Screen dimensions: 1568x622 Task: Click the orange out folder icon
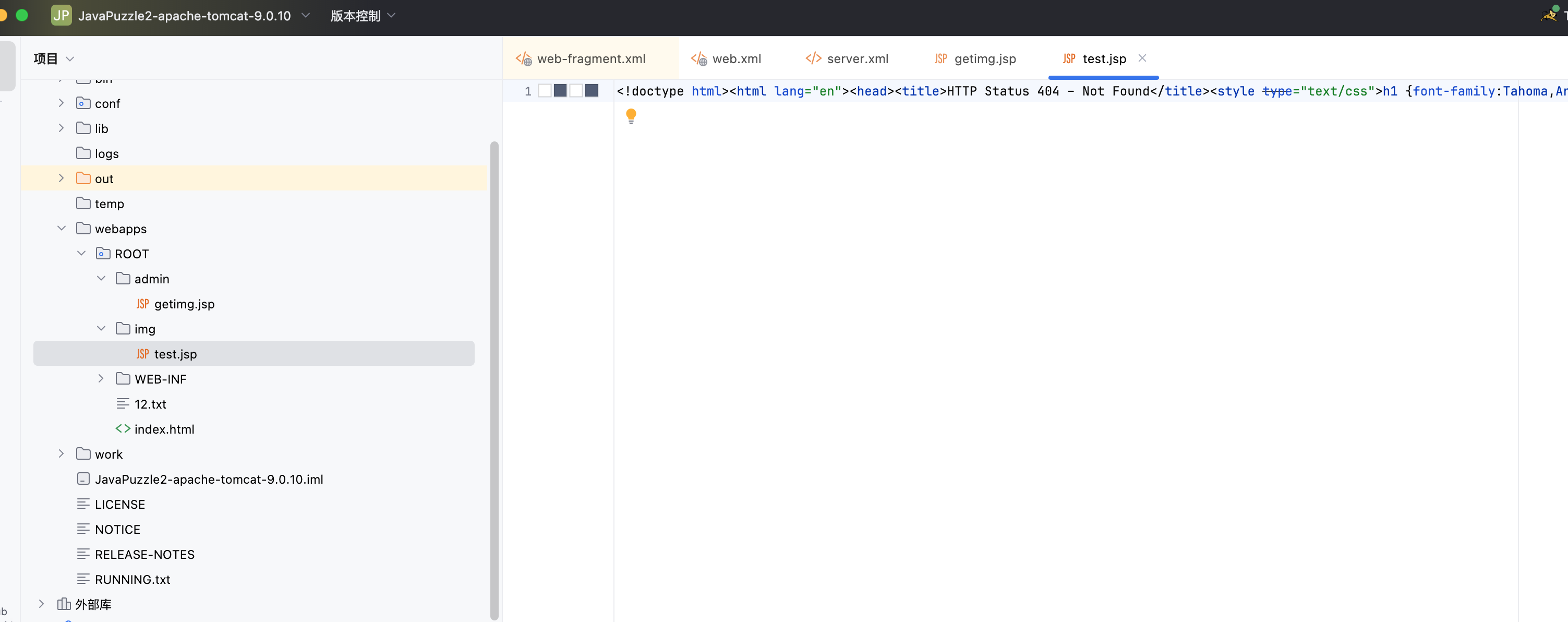pos(83,178)
